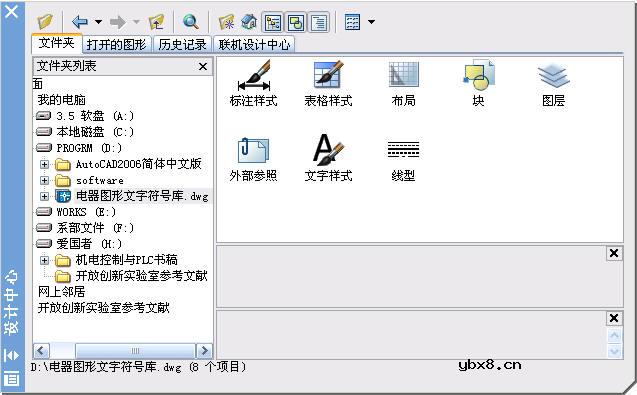The image size is (637, 395).
Task: Go up one folder level
Action: tap(156, 22)
